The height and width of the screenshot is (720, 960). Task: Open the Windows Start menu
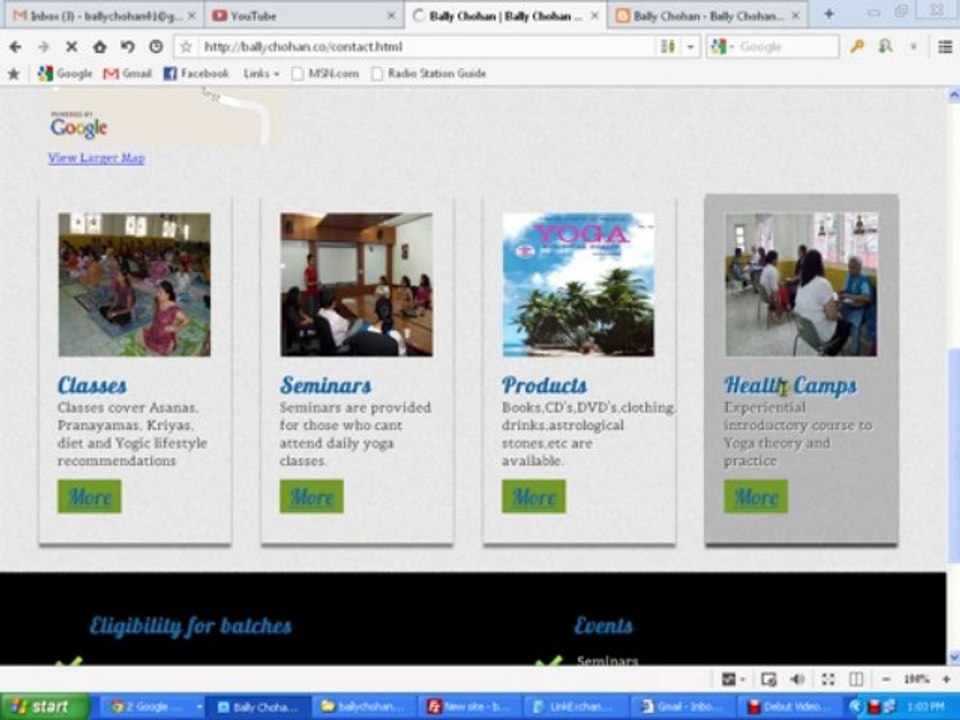tap(45, 707)
